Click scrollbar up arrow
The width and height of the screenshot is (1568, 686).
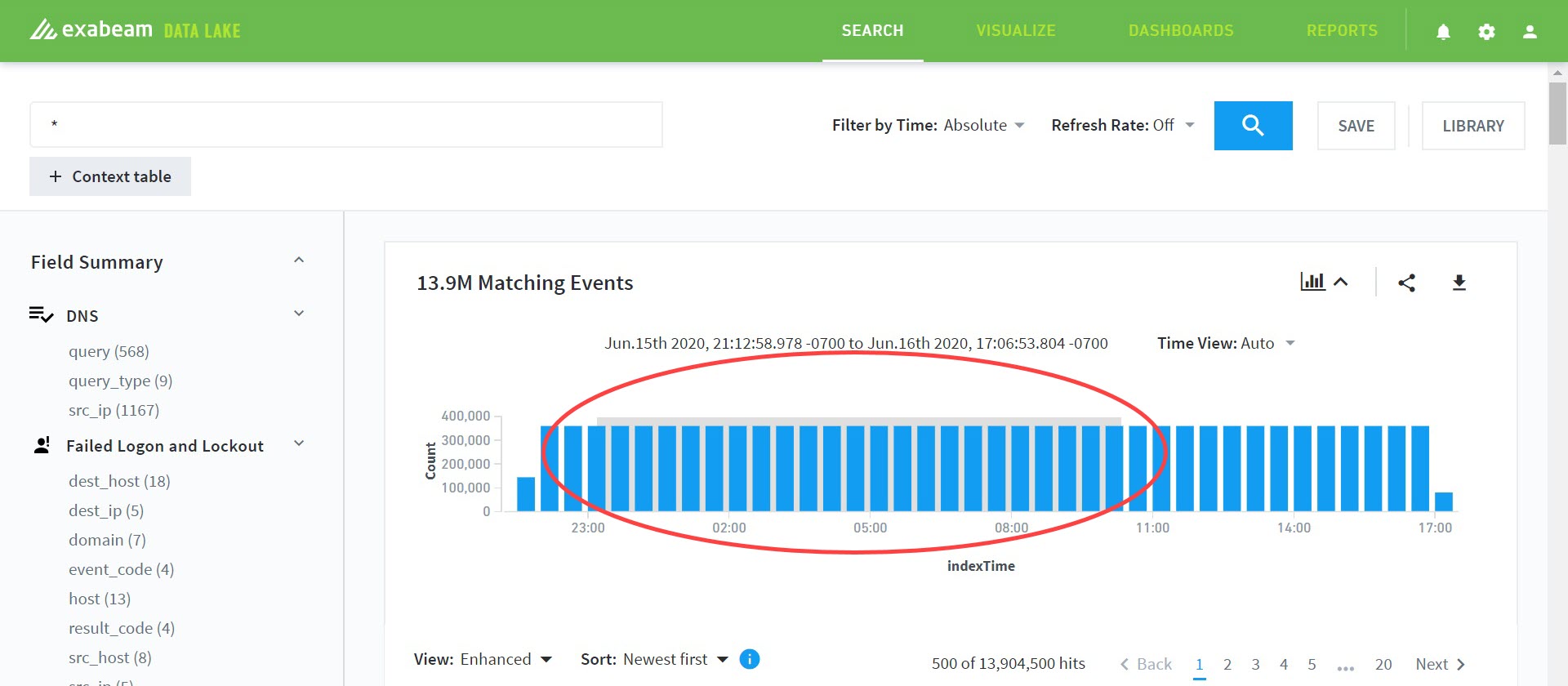tap(1557, 72)
